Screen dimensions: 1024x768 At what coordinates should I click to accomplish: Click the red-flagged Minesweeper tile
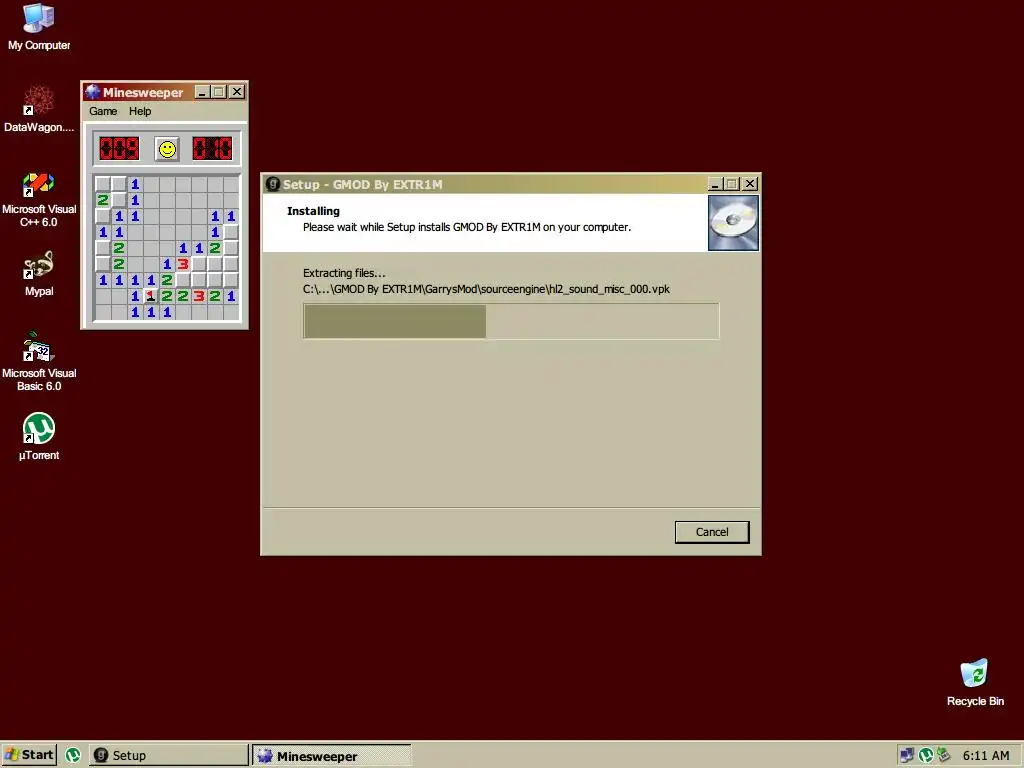tap(151, 296)
